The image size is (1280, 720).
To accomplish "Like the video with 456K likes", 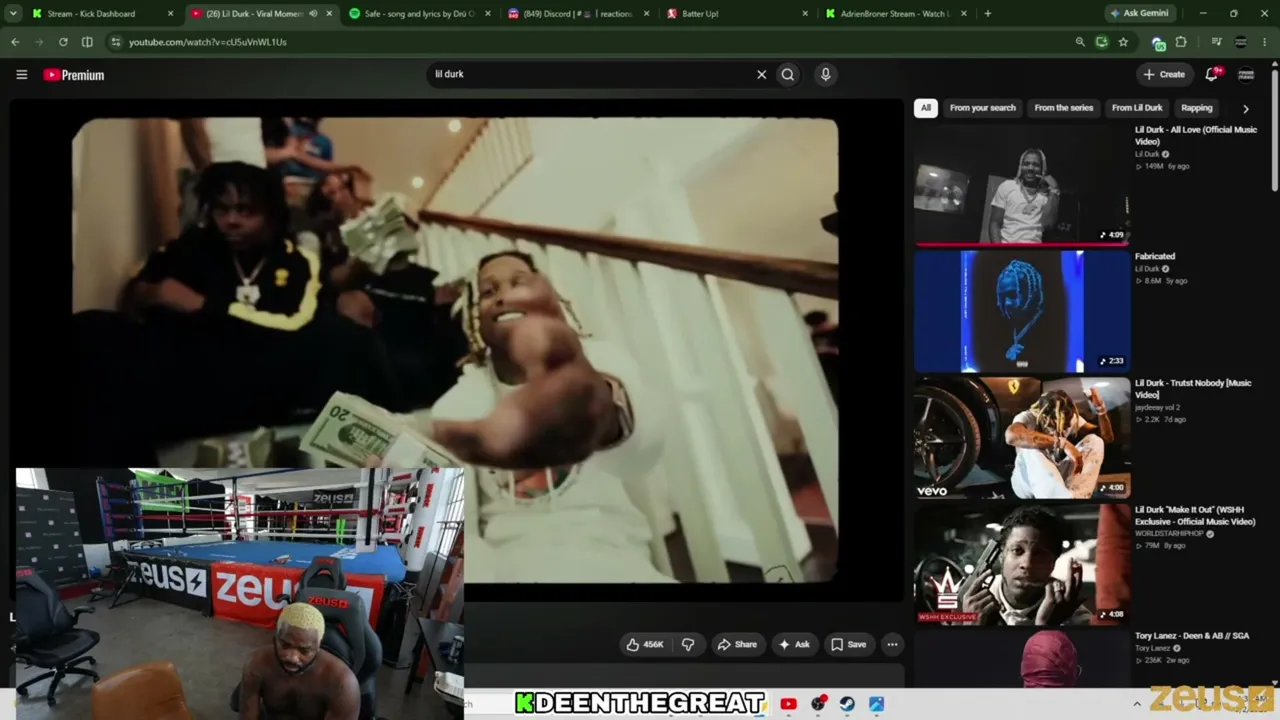I will point(645,645).
